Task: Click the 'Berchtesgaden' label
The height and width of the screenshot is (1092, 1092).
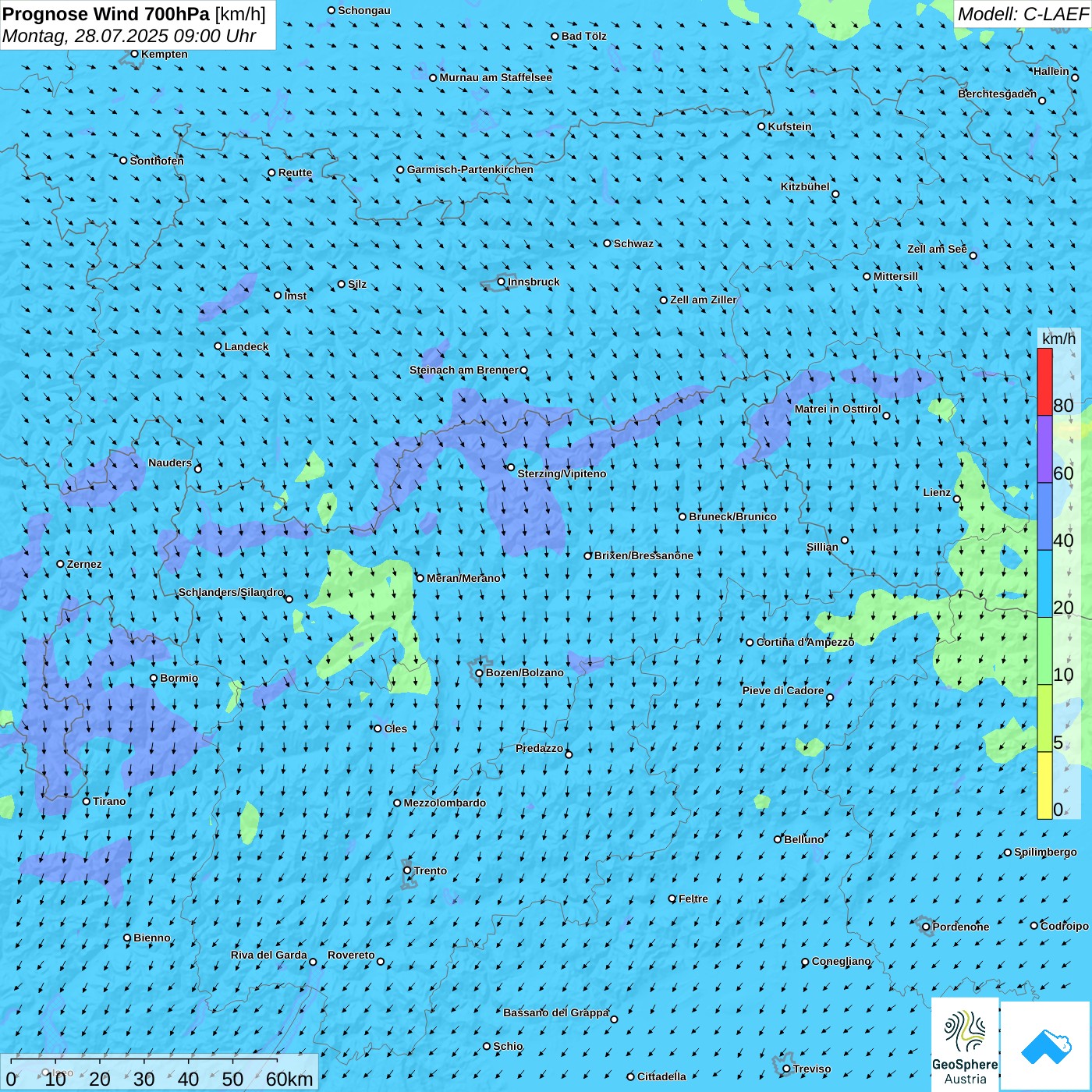Action: [998, 94]
